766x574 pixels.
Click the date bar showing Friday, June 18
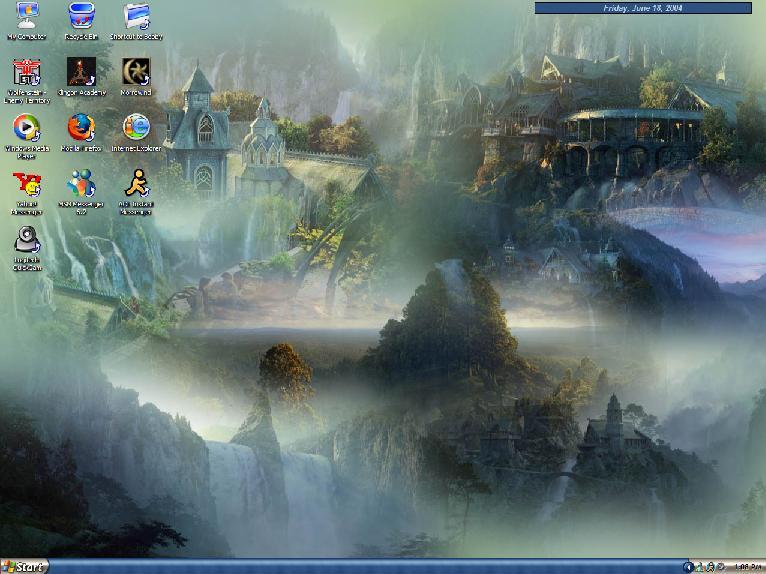pos(643,8)
